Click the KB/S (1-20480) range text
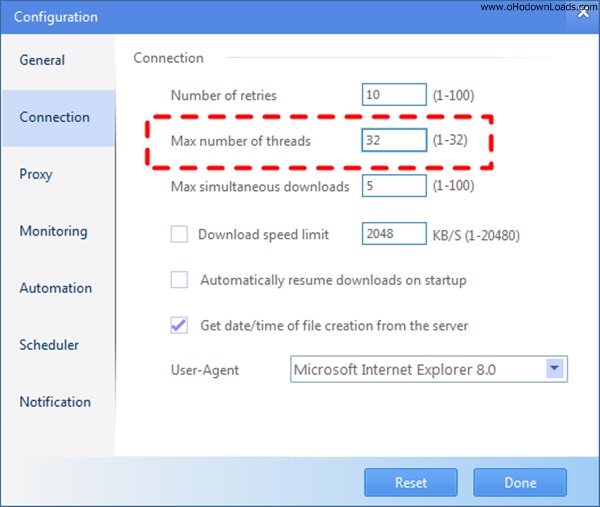Viewport: 600px width, 507px height. click(x=476, y=235)
